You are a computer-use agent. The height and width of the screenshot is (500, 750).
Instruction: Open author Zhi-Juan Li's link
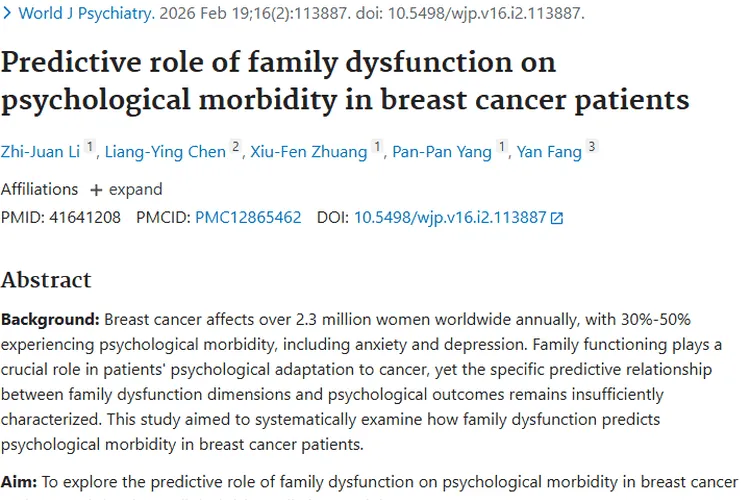tap(39, 151)
